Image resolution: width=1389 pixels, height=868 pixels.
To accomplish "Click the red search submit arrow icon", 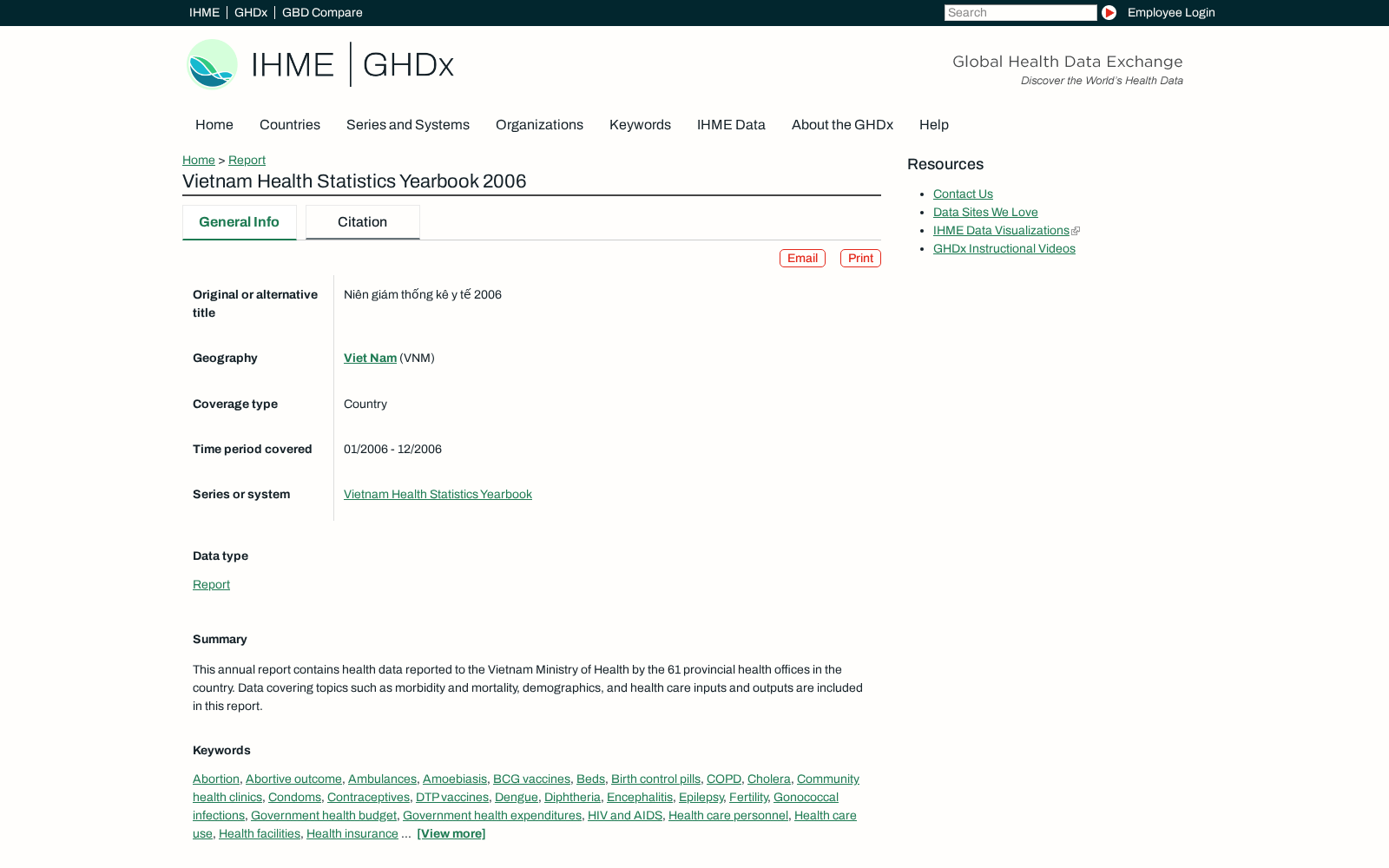I will 1109,13.
